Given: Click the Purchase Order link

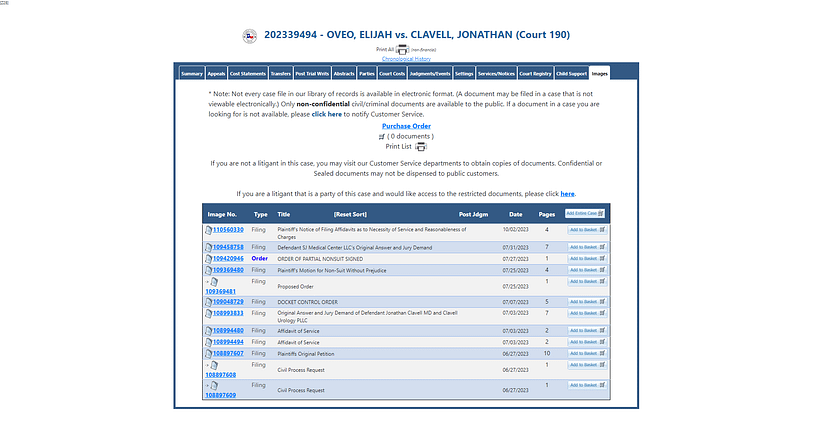Looking at the screenshot, I should pyautogui.click(x=406, y=126).
